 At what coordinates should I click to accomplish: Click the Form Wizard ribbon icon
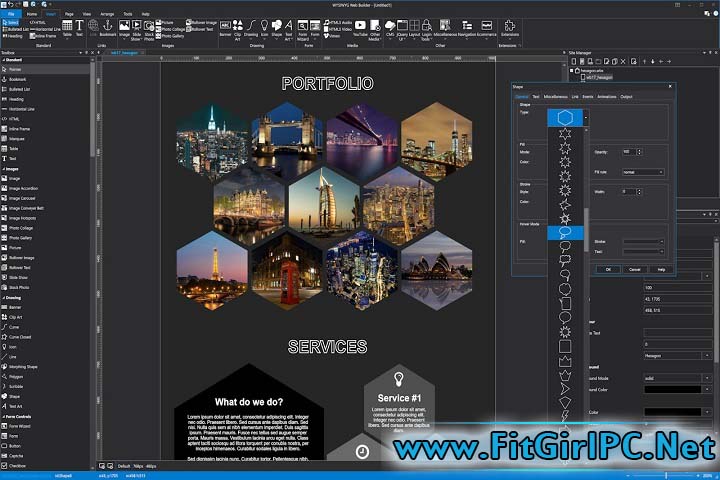click(x=302, y=27)
